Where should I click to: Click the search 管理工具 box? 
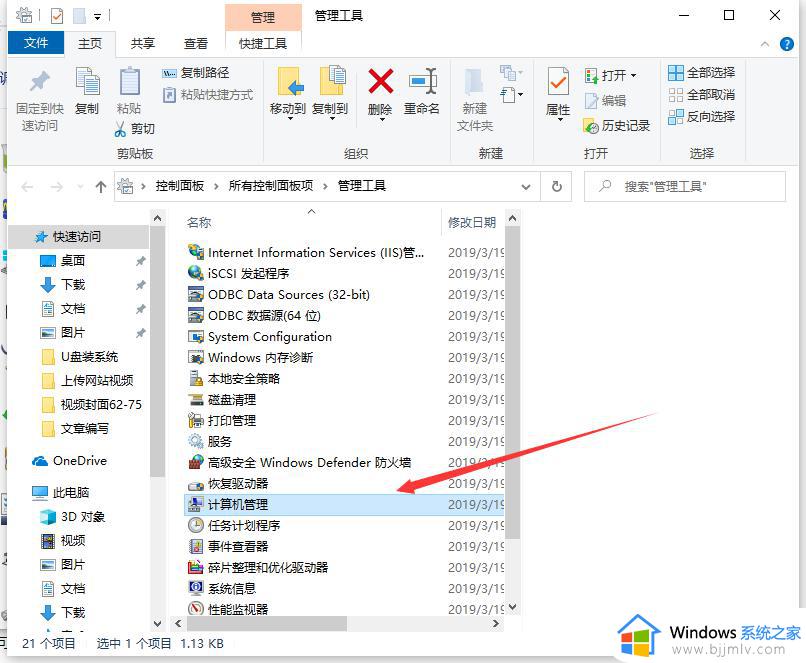click(685, 187)
